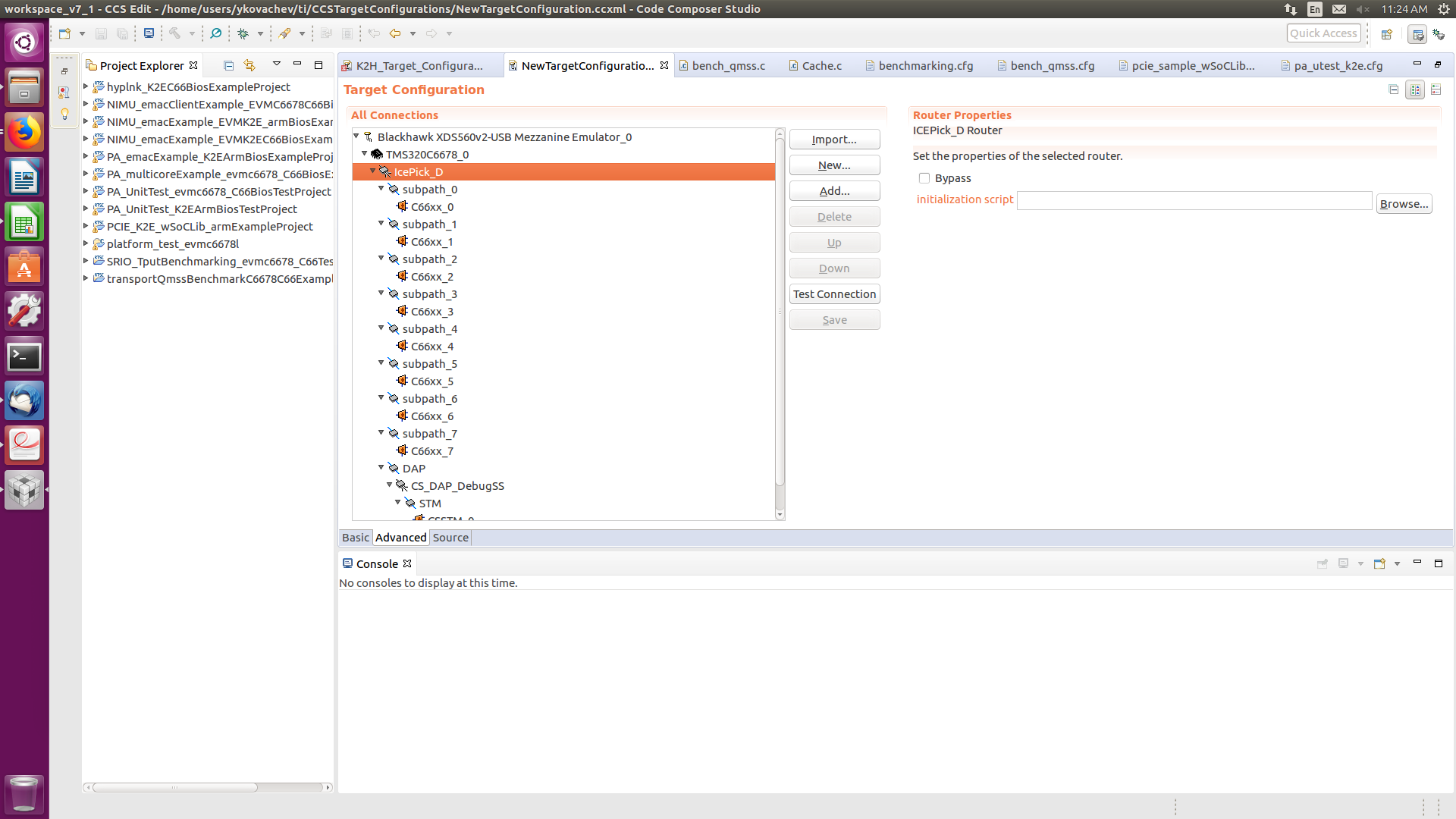Click the Search magnifier toolbar icon
The height and width of the screenshot is (819, 1456).
coord(216,33)
